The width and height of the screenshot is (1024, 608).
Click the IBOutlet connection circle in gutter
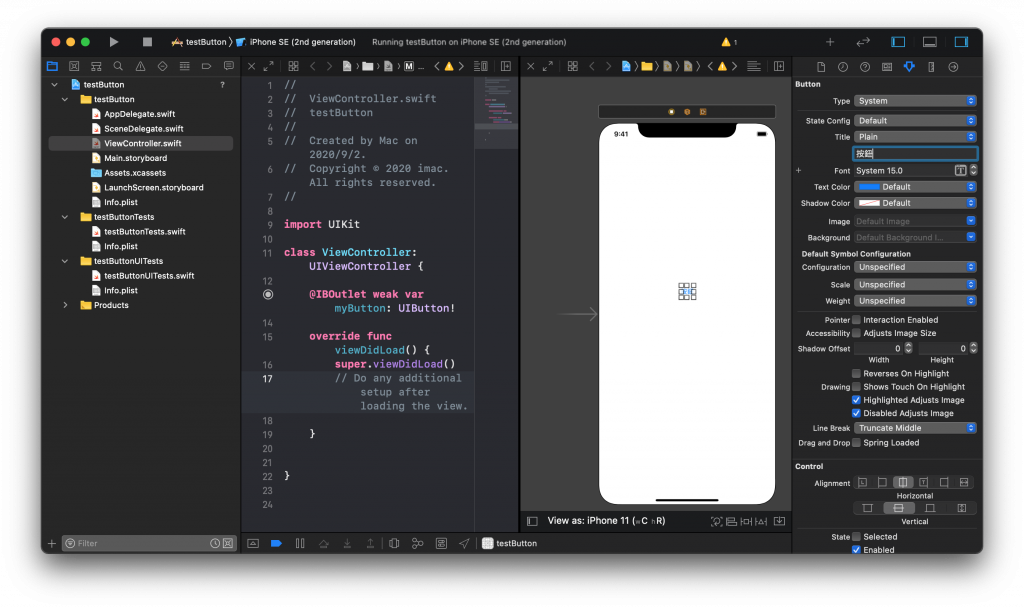tap(268, 295)
